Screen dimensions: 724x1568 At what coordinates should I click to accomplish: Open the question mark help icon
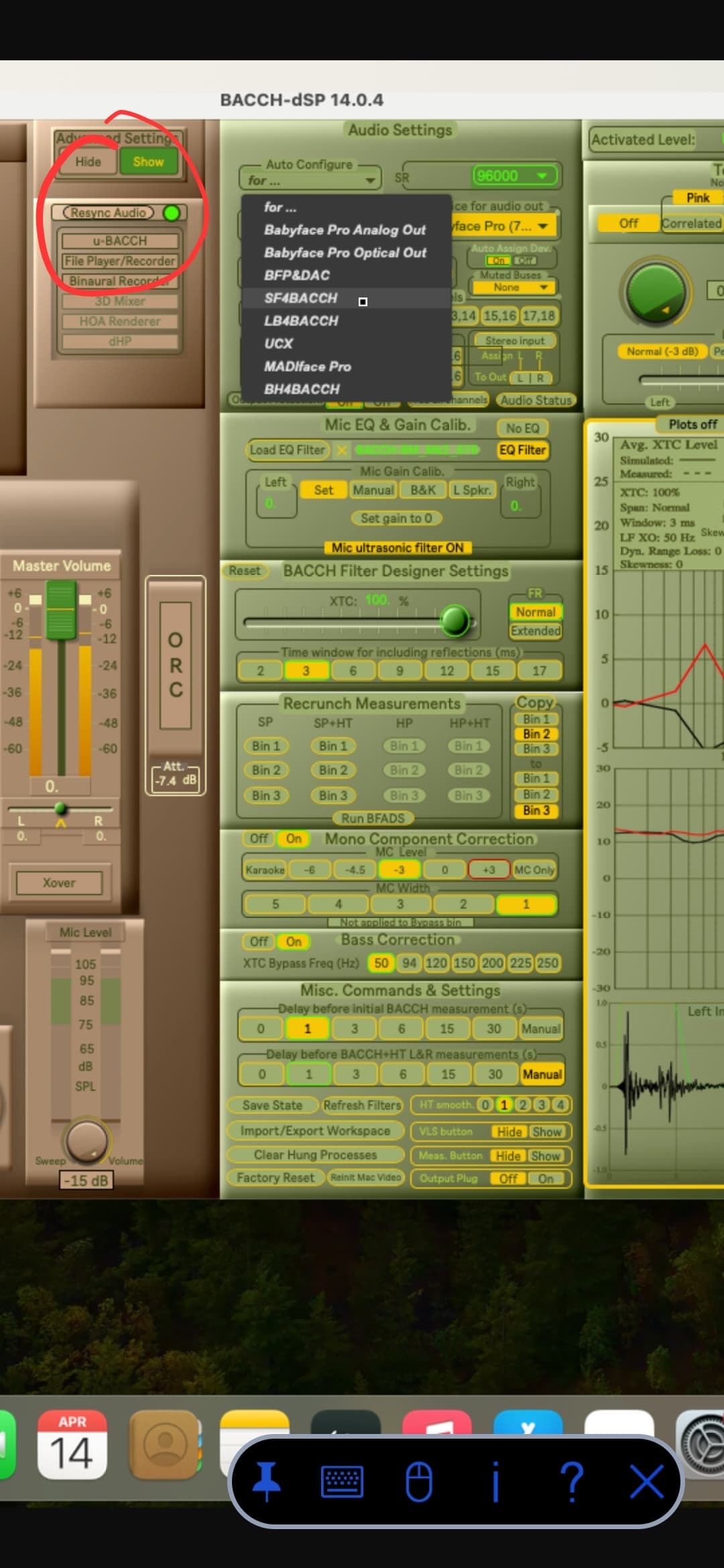click(x=572, y=1482)
